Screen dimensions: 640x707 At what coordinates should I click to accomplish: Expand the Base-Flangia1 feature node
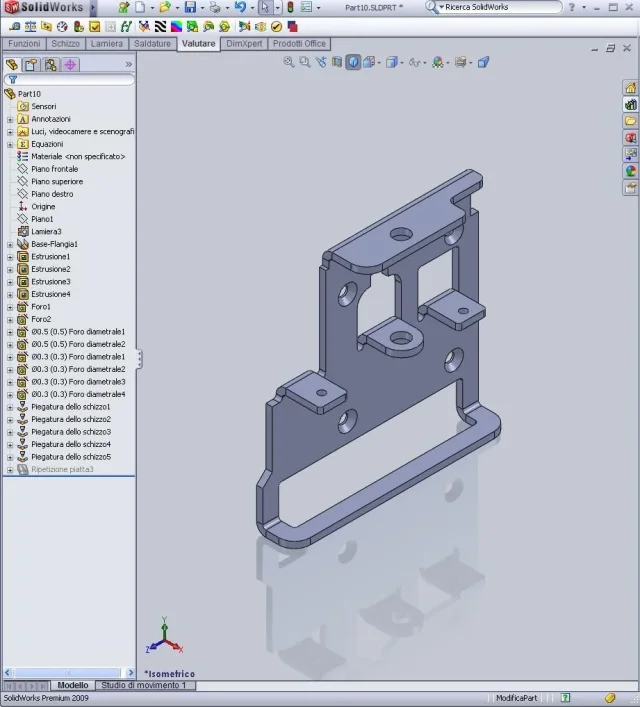coord(10,245)
